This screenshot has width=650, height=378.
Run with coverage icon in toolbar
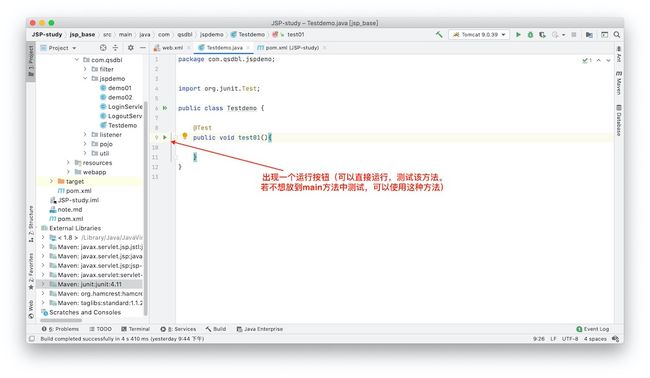pyautogui.click(x=542, y=35)
